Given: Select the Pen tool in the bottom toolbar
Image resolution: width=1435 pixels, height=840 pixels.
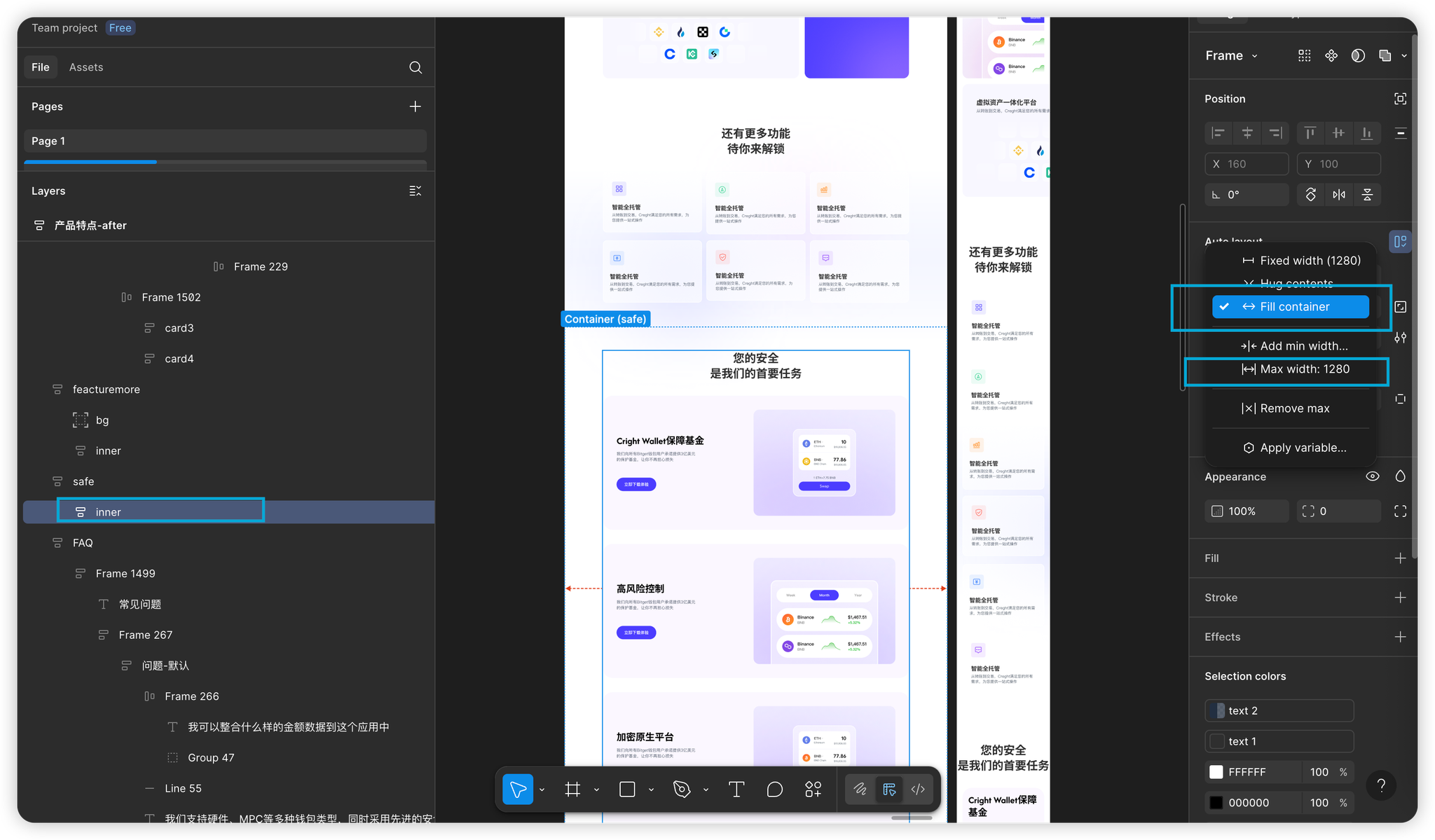Looking at the screenshot, I should (681, 790).
